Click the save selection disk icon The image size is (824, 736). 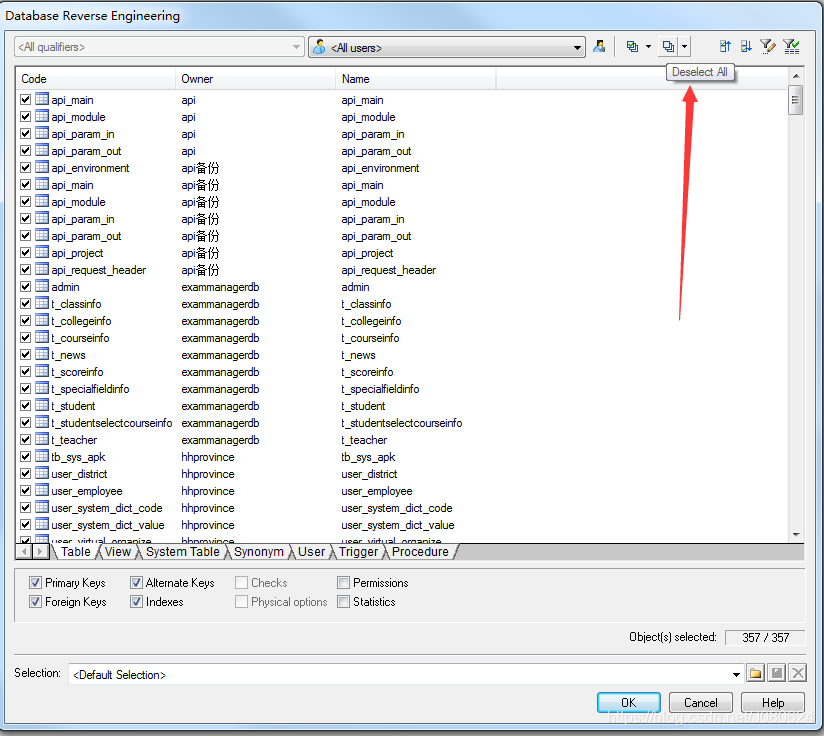pos(777,673)
